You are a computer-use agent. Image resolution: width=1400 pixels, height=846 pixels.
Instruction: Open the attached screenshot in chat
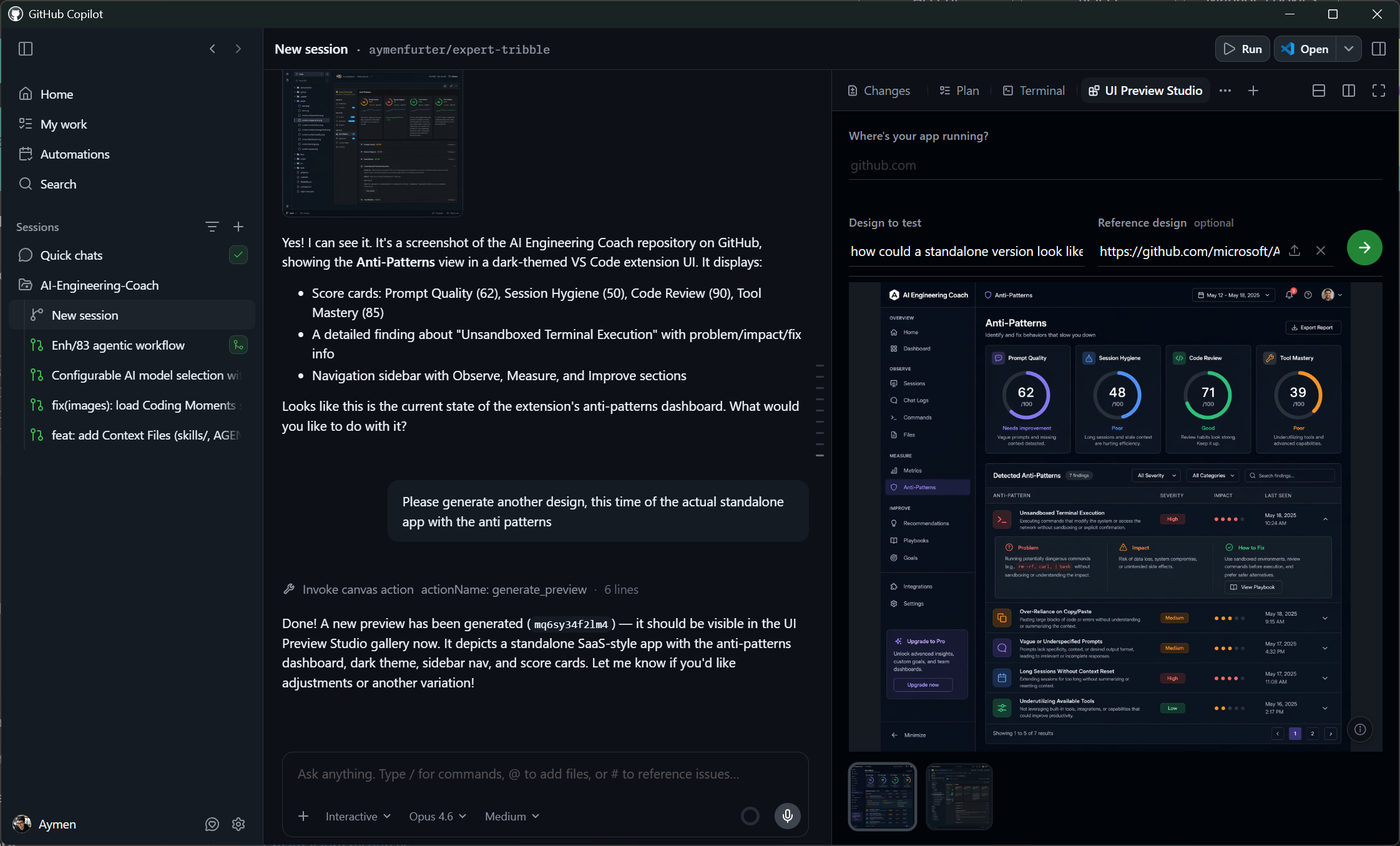pyautogui.click(x=373, y=143)
